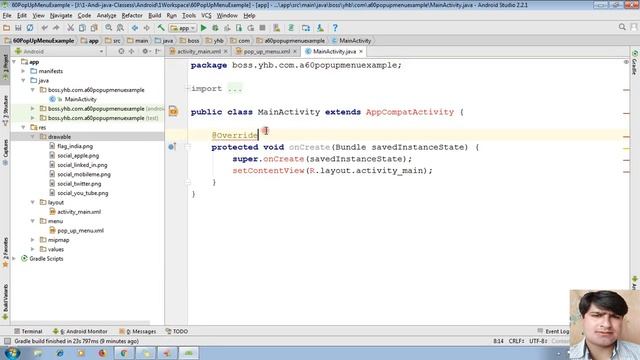Toggle the Gradle tool window stripe

click(635, 62)
